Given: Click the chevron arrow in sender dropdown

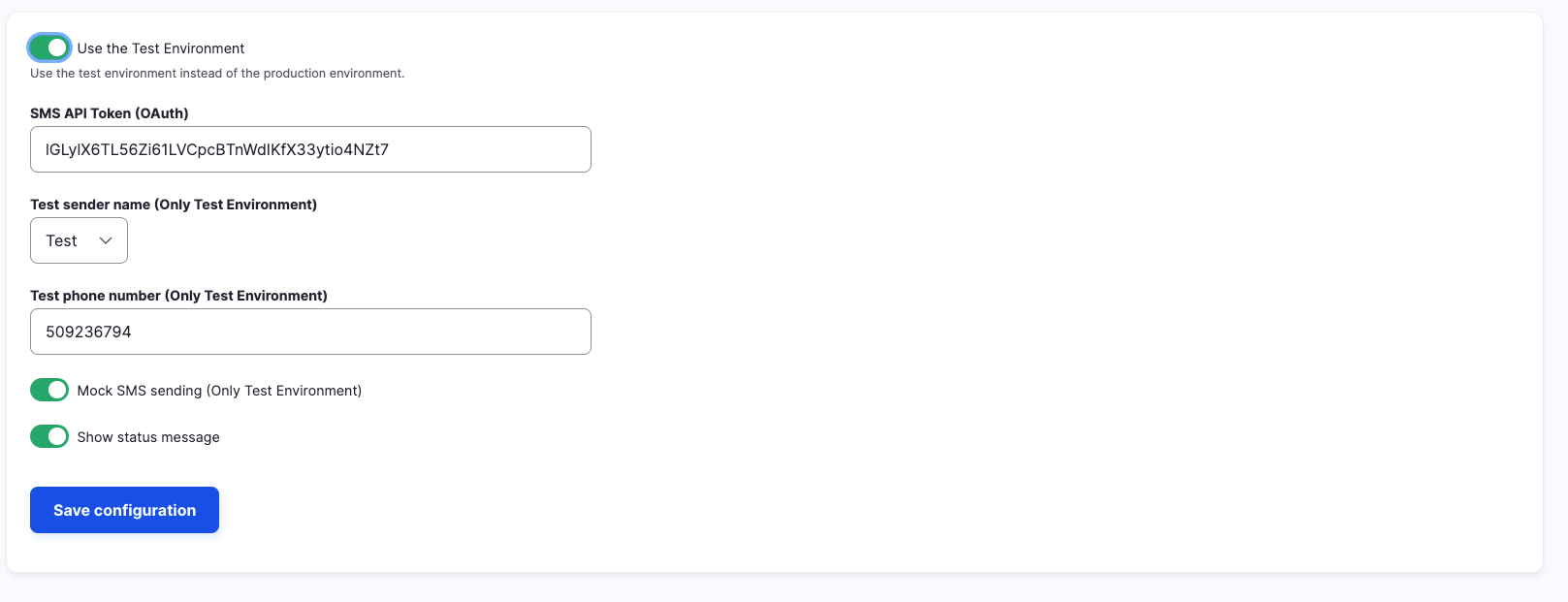Looking at the screenshot, I should point(106,240).
